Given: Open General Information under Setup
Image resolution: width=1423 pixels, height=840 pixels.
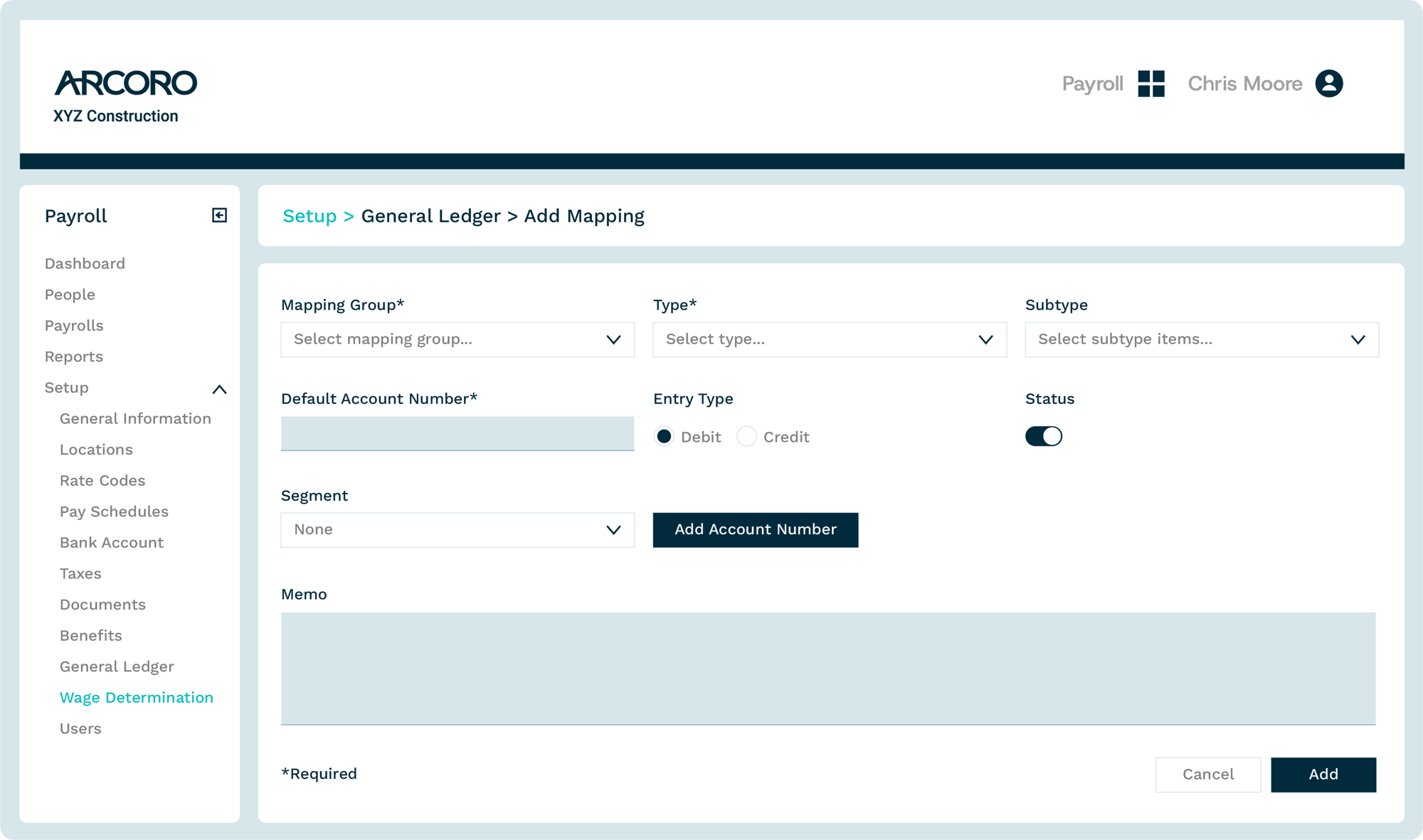Looking at the screenshot, I should 135,419.
